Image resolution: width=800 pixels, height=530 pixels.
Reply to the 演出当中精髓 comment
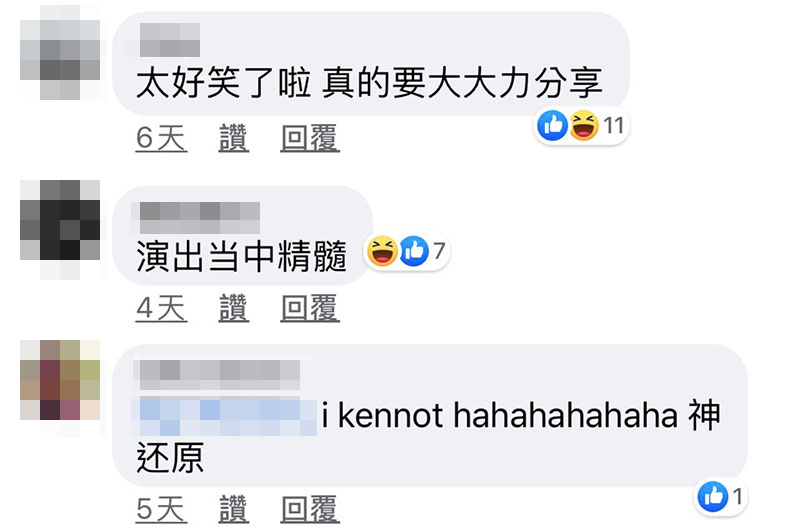pos(310,308)
